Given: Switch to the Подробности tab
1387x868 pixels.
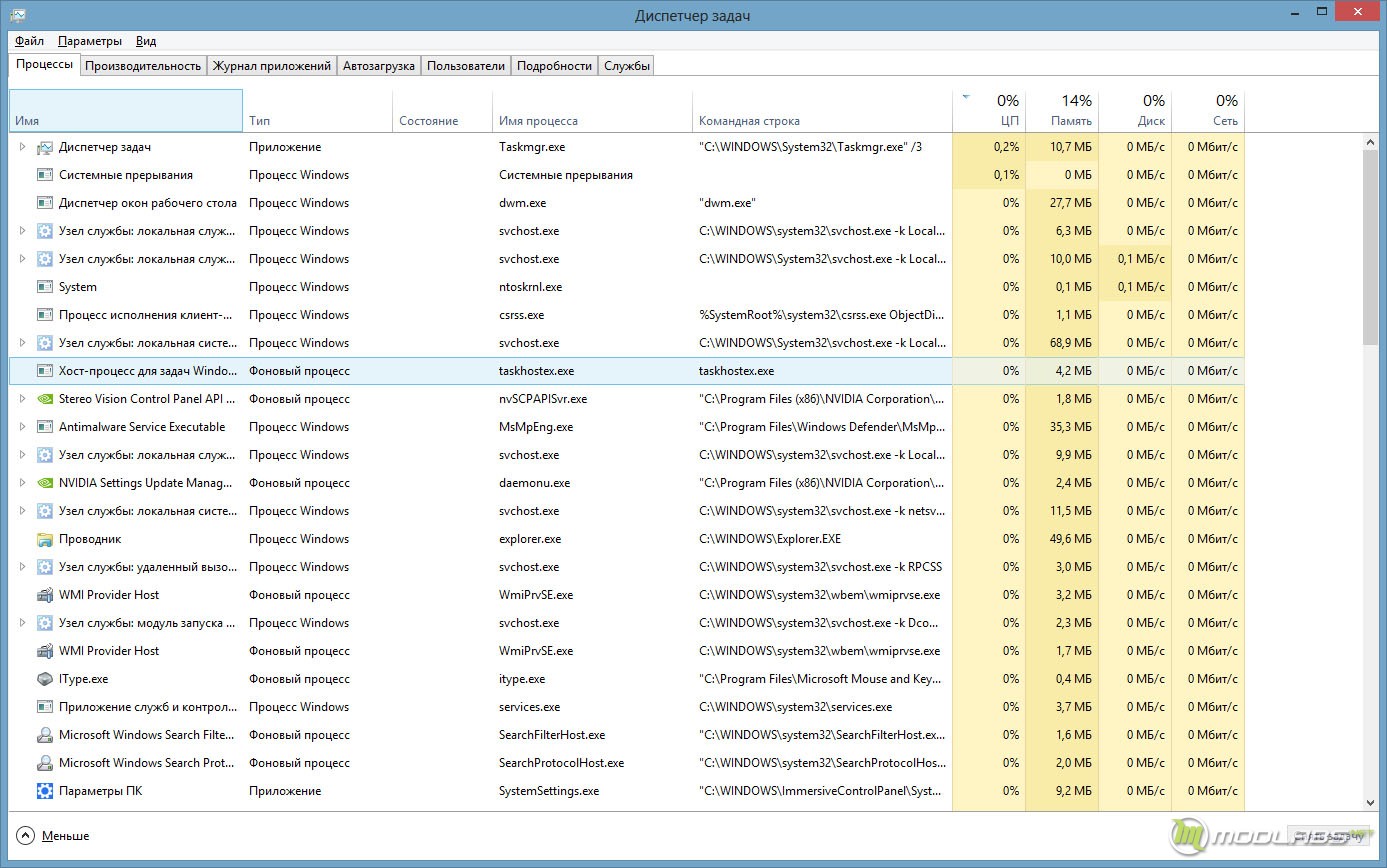Looking at the screenshot, I should [x=555, y=66].
